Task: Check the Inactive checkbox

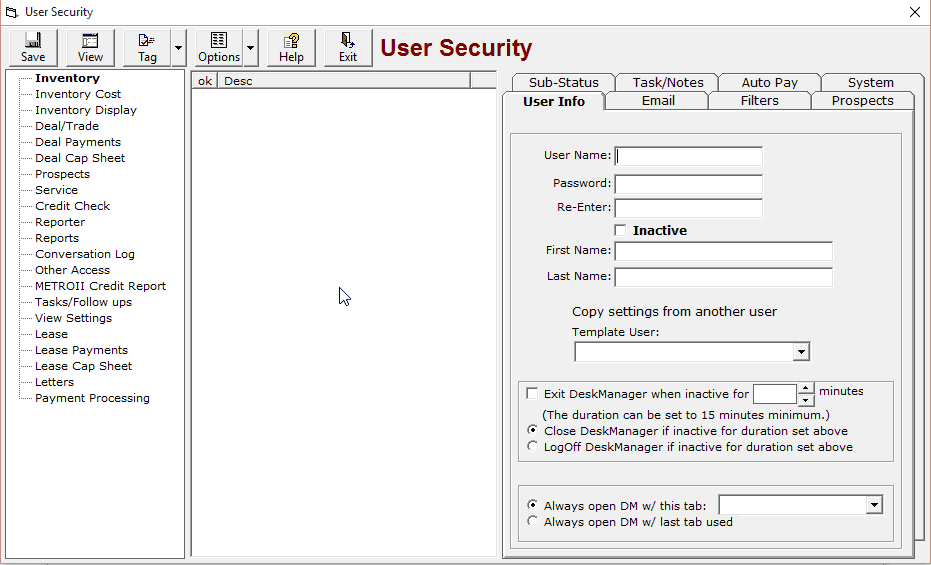Action: pos(620,230)
